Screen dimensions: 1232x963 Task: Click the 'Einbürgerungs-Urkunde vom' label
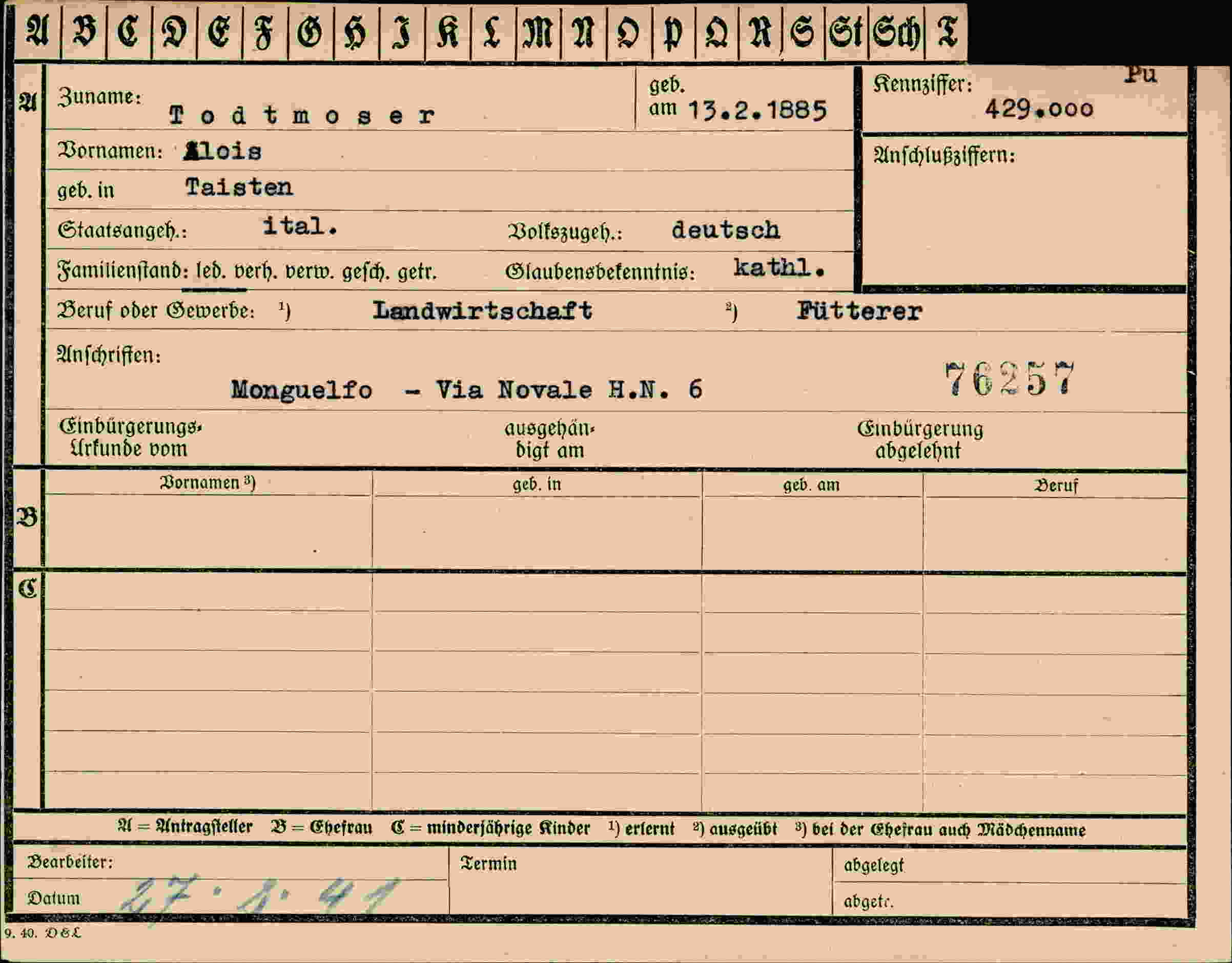(130, 437)
